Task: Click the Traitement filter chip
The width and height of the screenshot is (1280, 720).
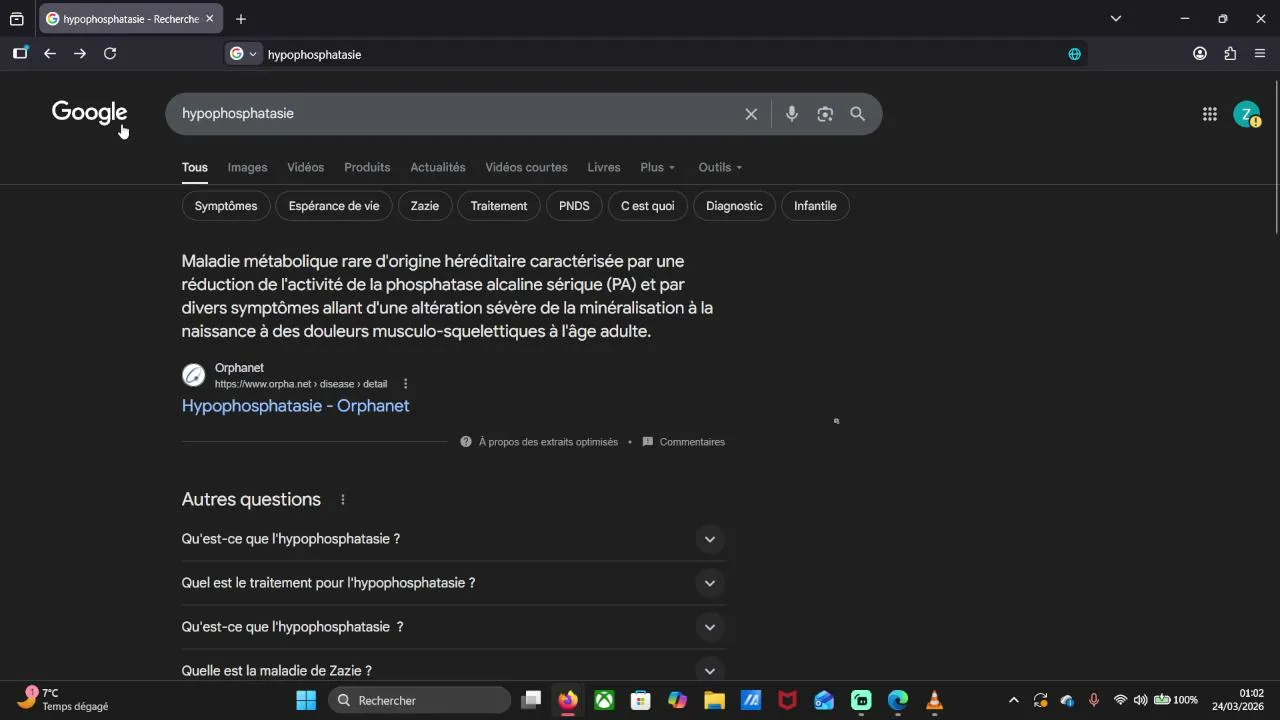Action: (499, 206)
